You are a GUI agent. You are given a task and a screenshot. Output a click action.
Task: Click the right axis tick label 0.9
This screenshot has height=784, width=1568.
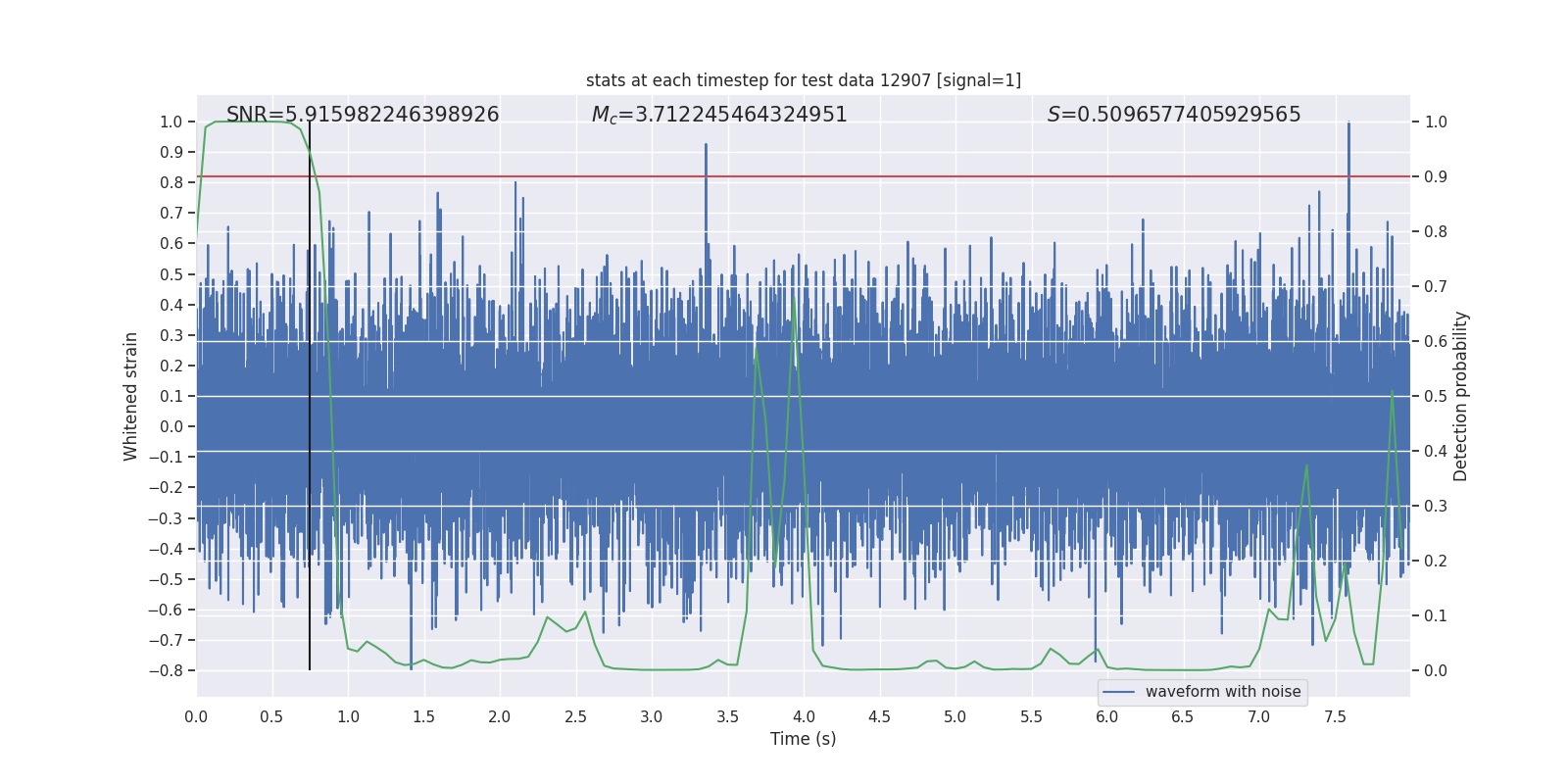coord(1436,176)
